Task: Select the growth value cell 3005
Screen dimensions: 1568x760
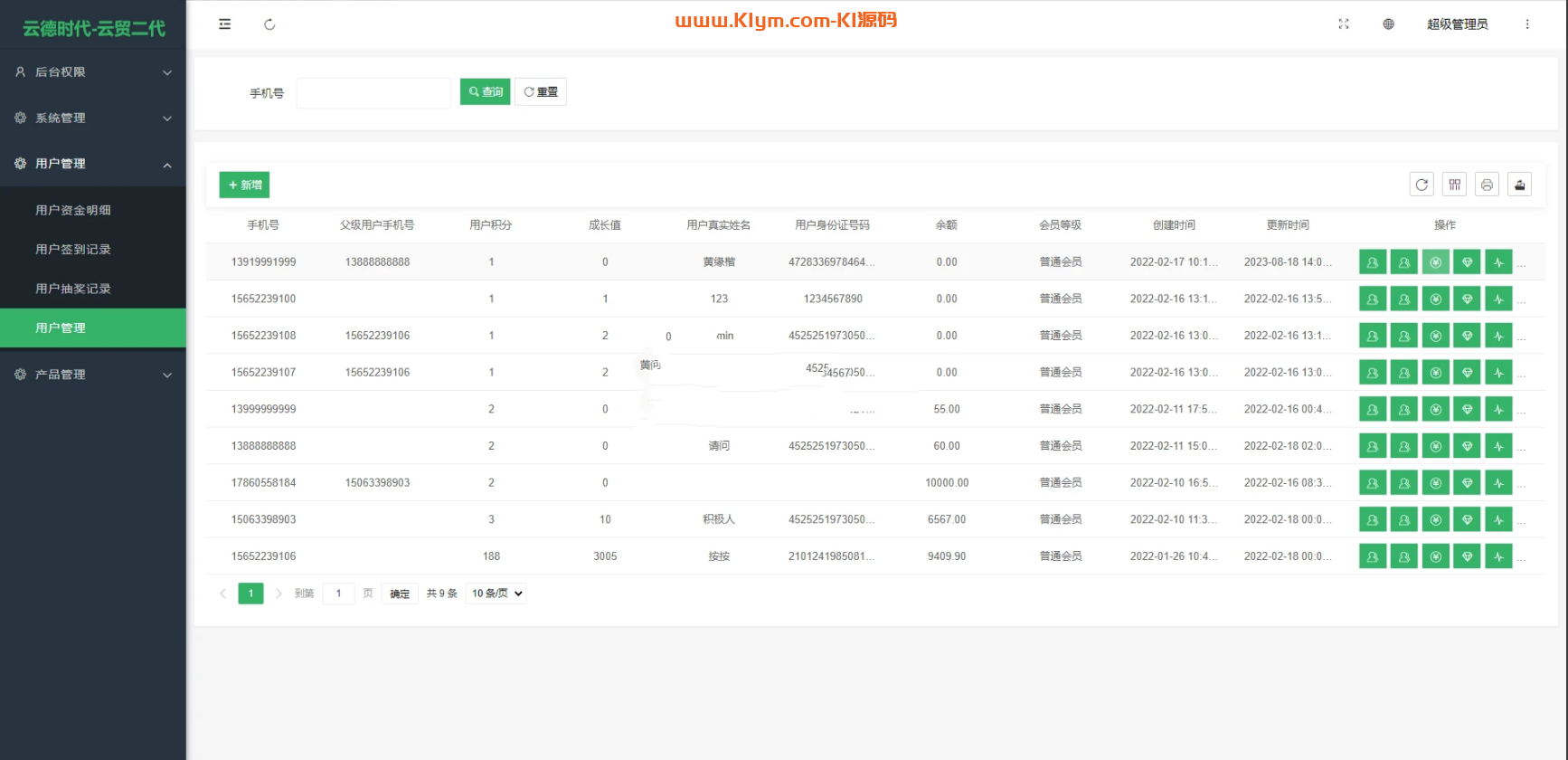Action: pos(605,556)
